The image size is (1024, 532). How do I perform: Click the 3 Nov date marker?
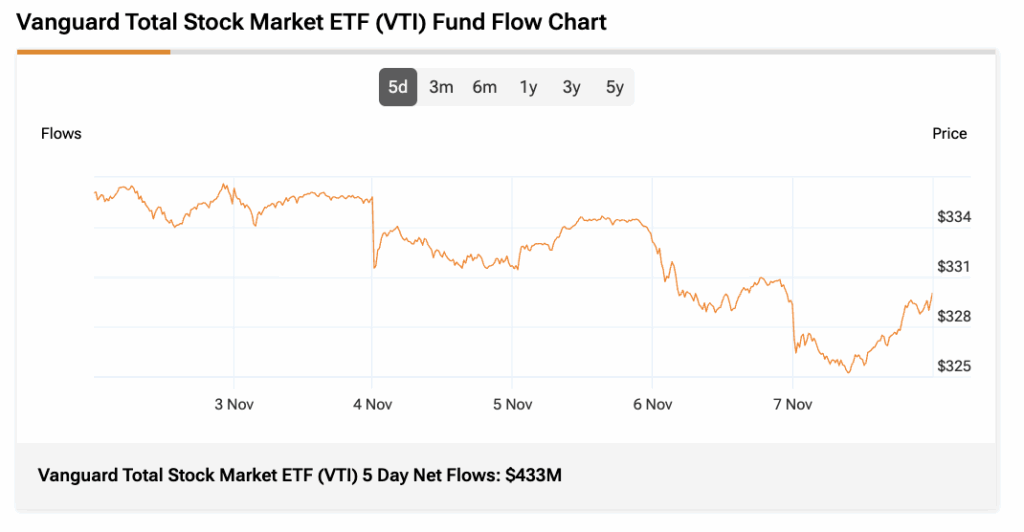pos(233,404)
